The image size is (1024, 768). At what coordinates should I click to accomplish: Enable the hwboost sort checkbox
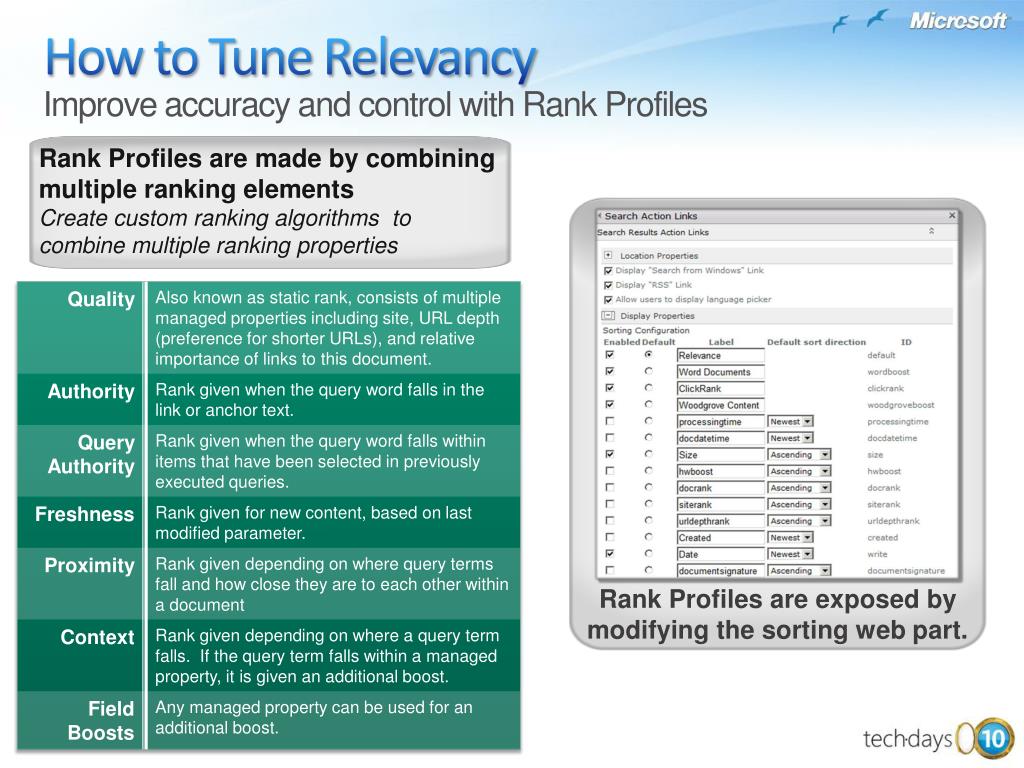pyautogui.click(x=610, y=471)
